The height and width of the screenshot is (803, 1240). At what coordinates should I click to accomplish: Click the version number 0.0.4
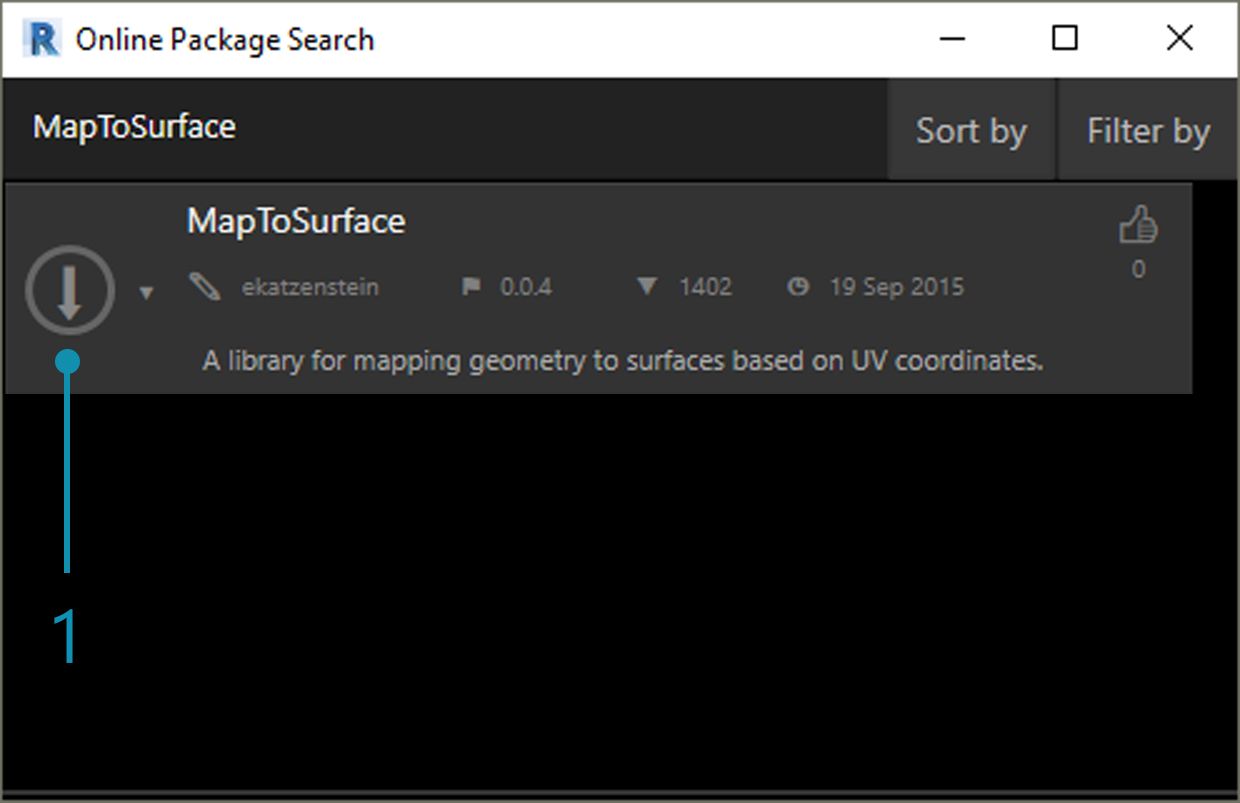click(x=526, y=288)
